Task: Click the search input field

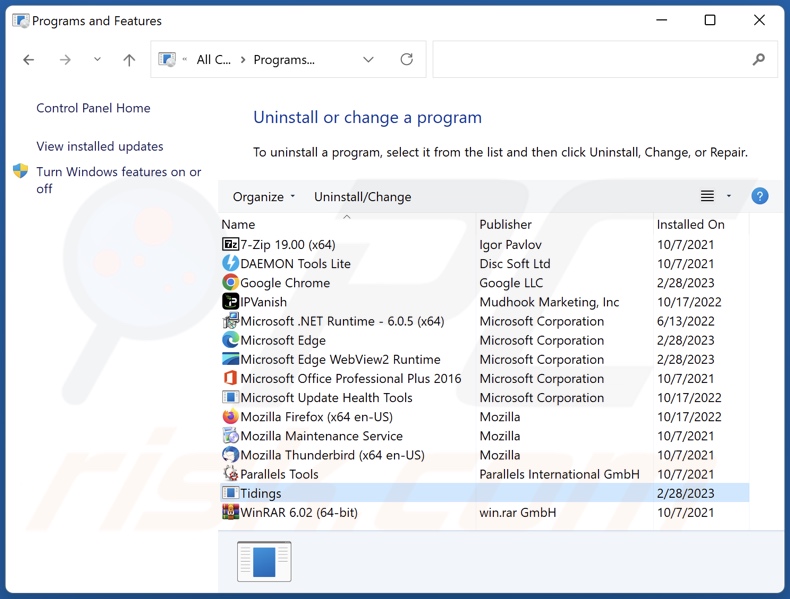Action: tap(605, 59)
